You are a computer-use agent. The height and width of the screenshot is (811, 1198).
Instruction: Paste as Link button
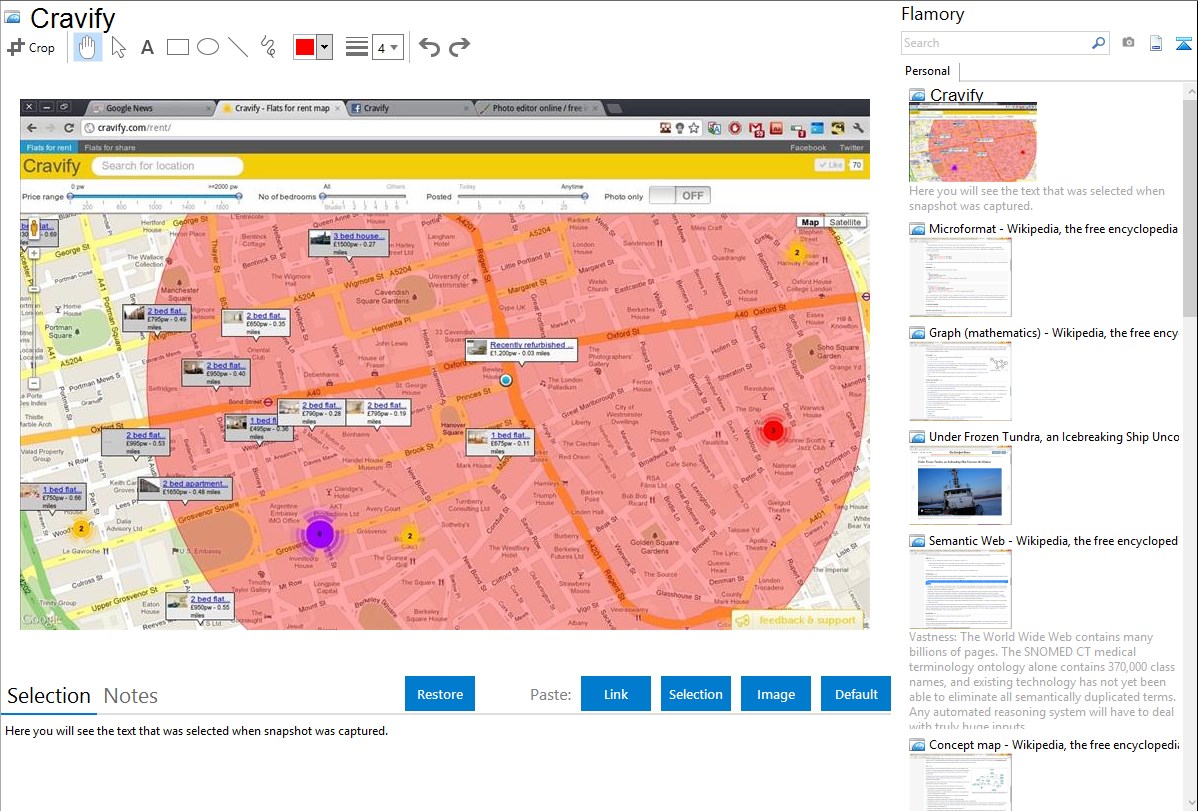tap(616, 694)
